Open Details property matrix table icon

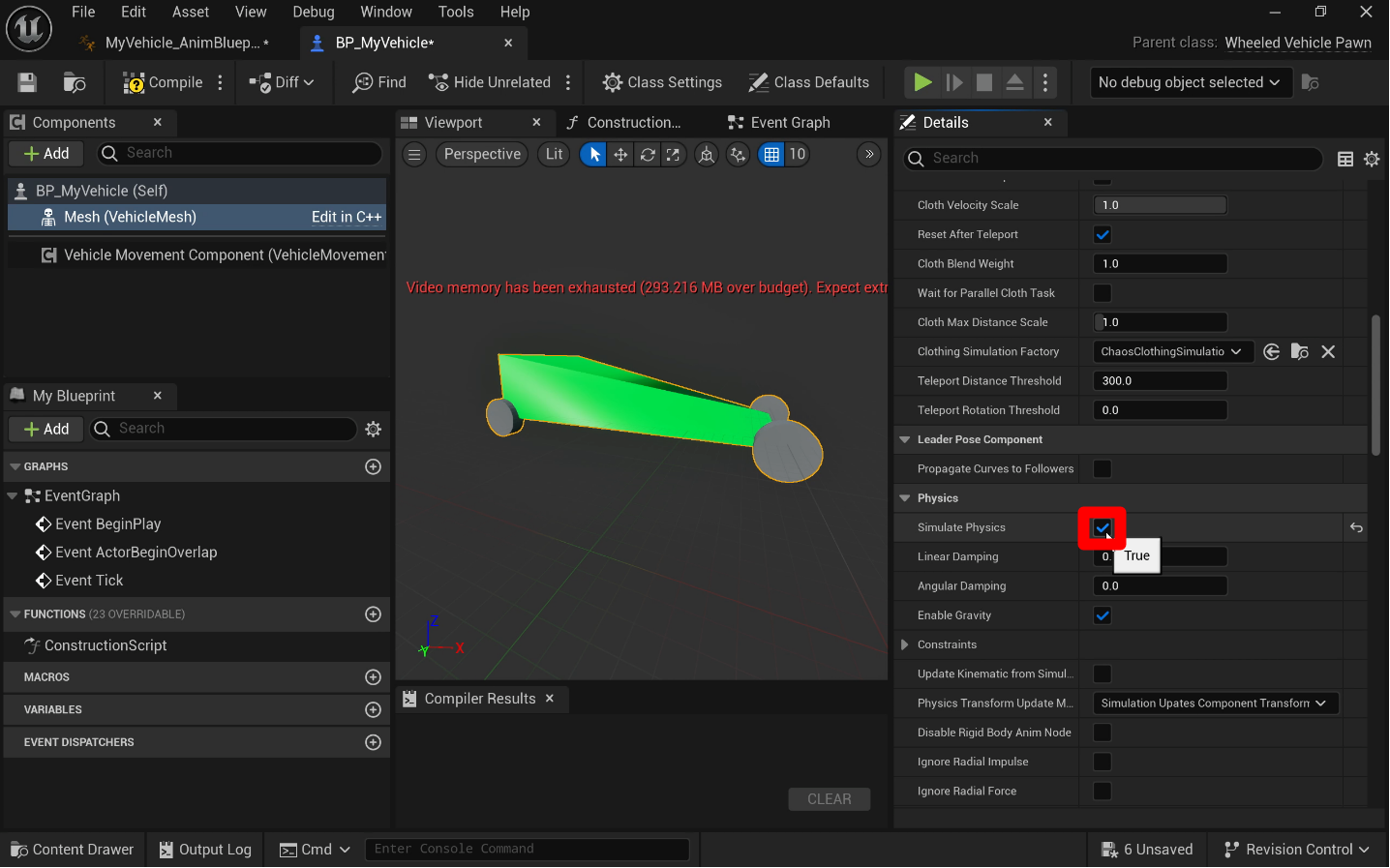tap(1345, 159)
